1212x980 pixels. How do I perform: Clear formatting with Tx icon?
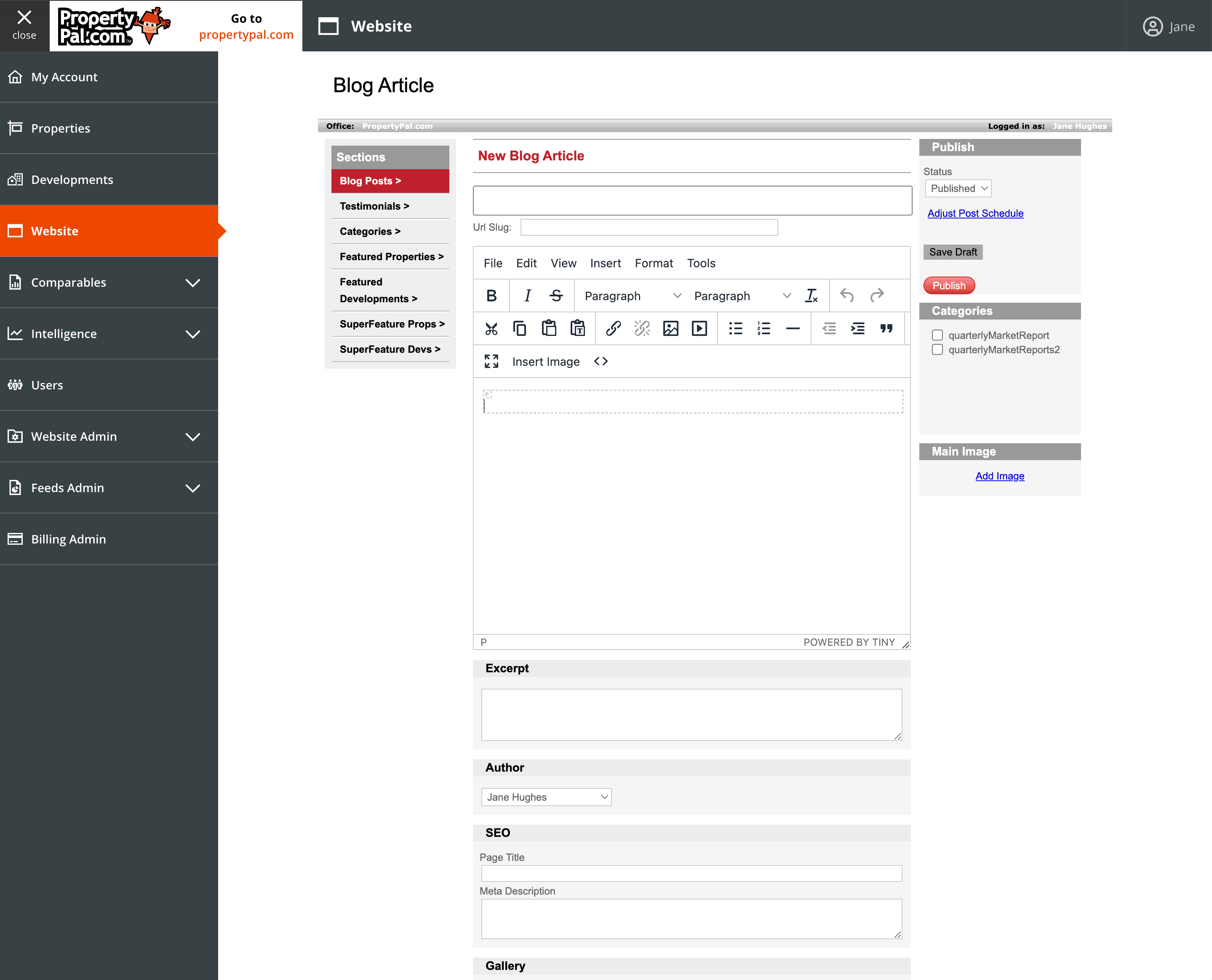point(812,295)
